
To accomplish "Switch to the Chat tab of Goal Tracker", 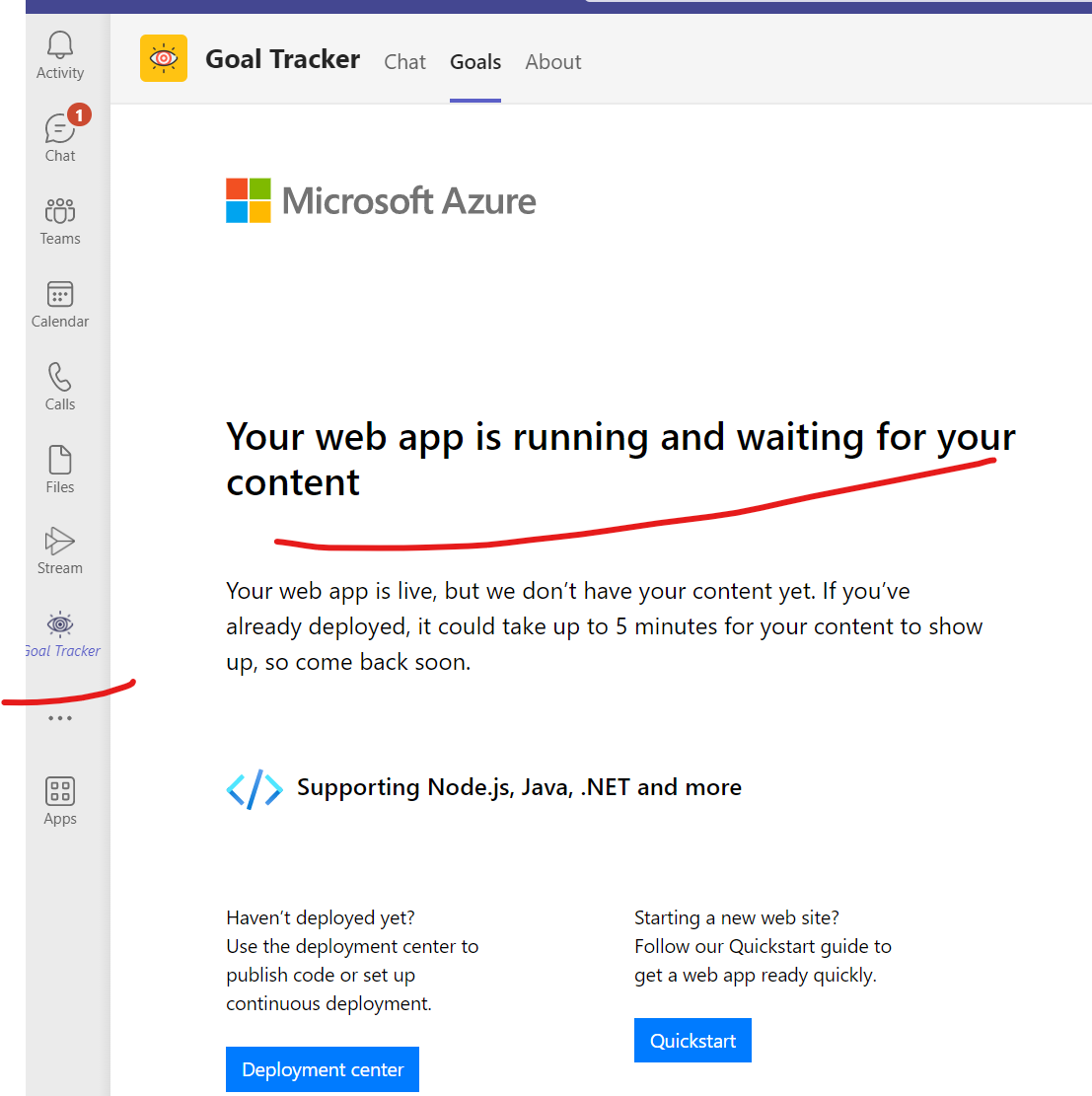I will tap(404, 61).
